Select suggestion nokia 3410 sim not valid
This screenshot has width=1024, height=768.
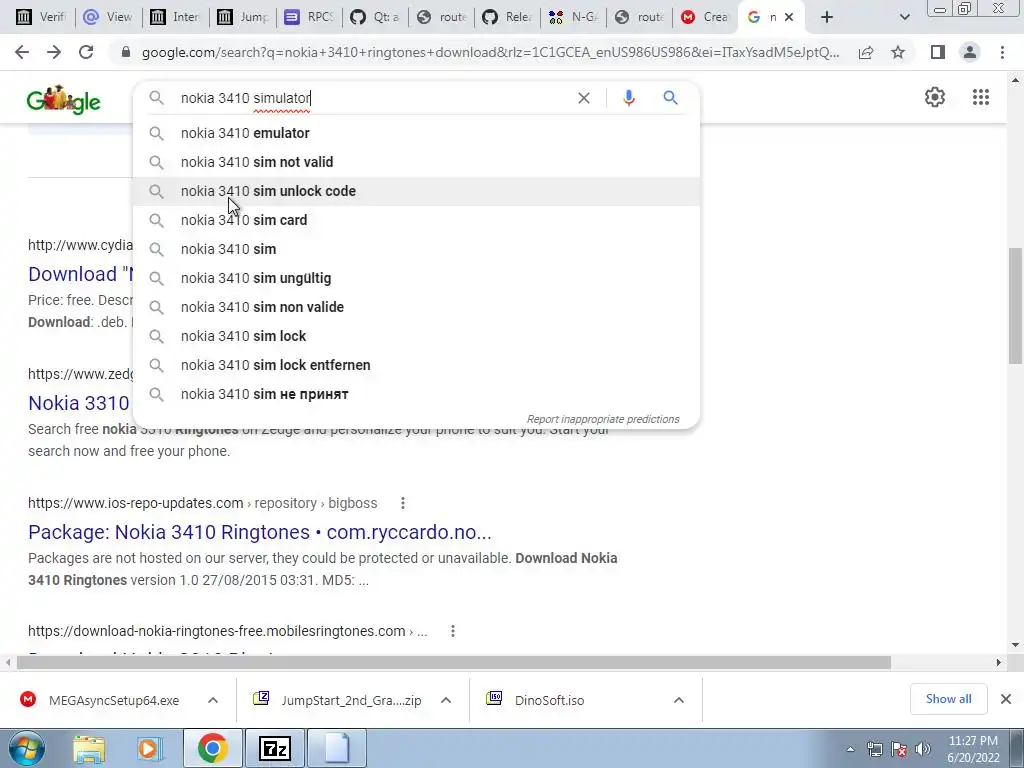(417, 162)
